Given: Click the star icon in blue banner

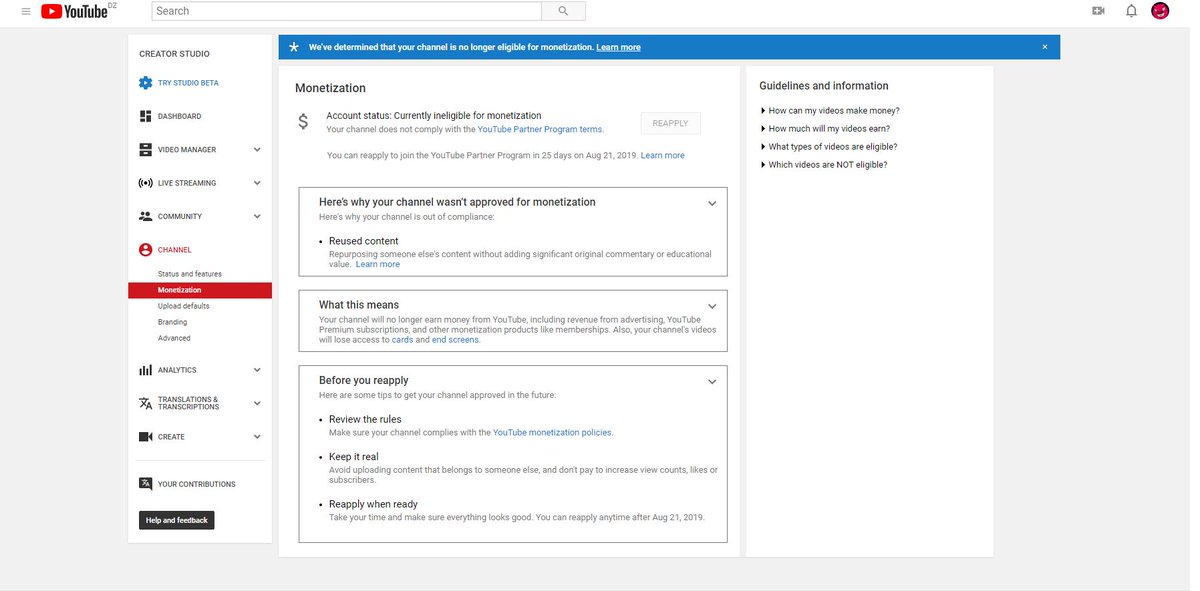Looking at the screenshot, I should [294, 47].
